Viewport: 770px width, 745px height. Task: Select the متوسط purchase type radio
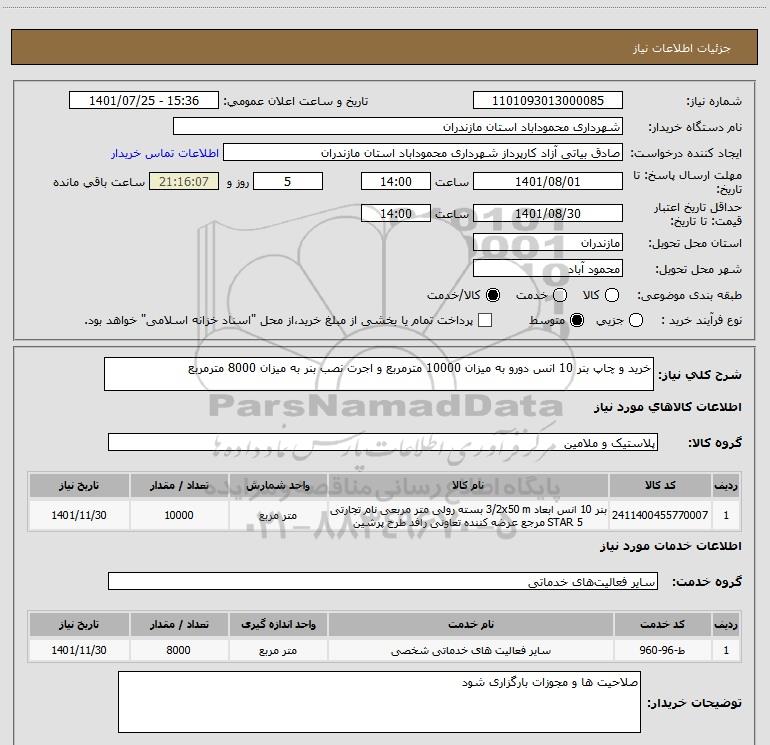577,320
